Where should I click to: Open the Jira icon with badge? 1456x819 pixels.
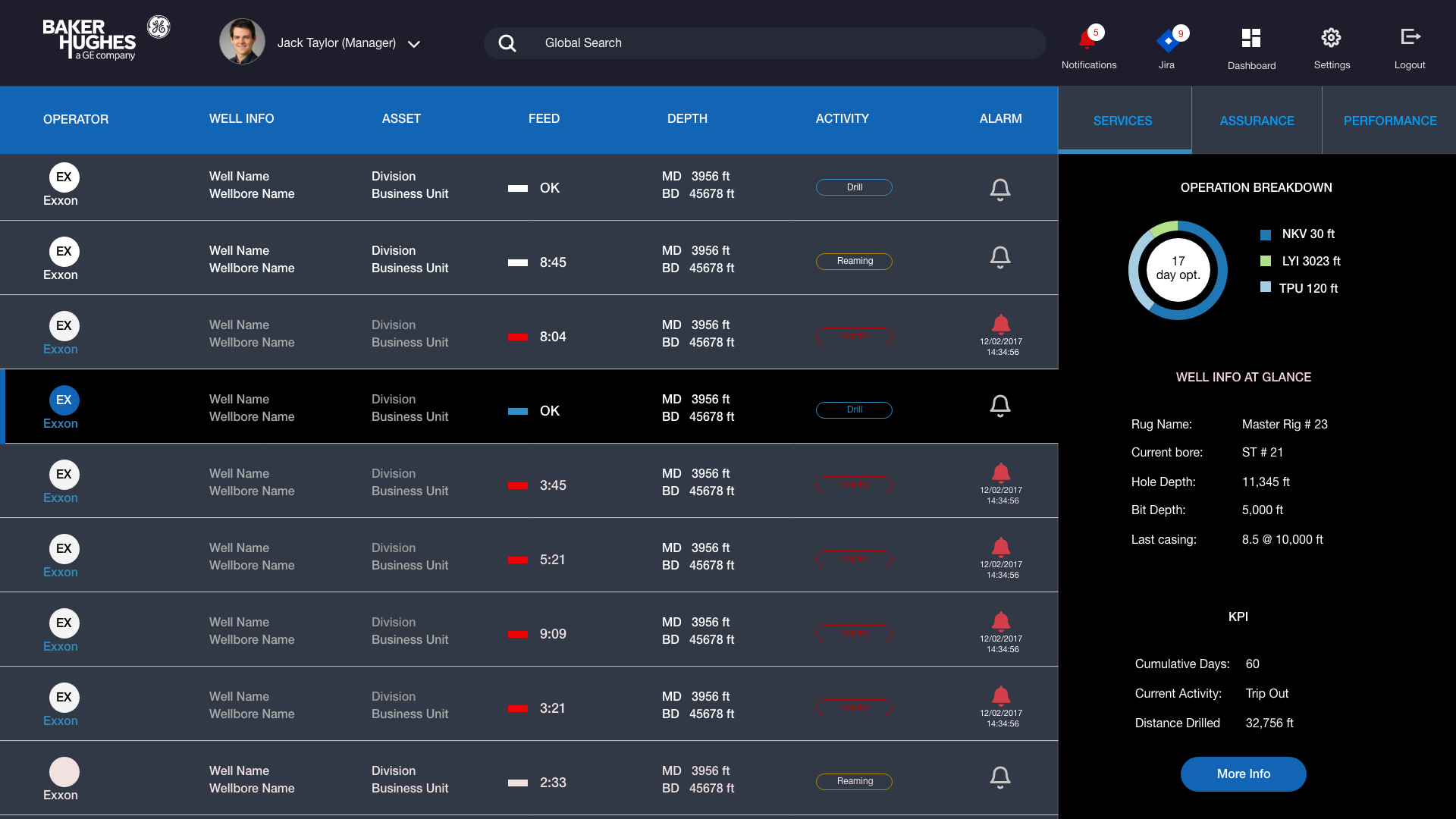(x=1168, y=39)
